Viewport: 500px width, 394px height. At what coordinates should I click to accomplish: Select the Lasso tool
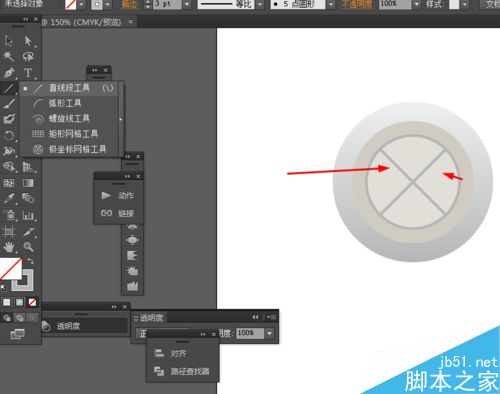[x=28, y=57]
